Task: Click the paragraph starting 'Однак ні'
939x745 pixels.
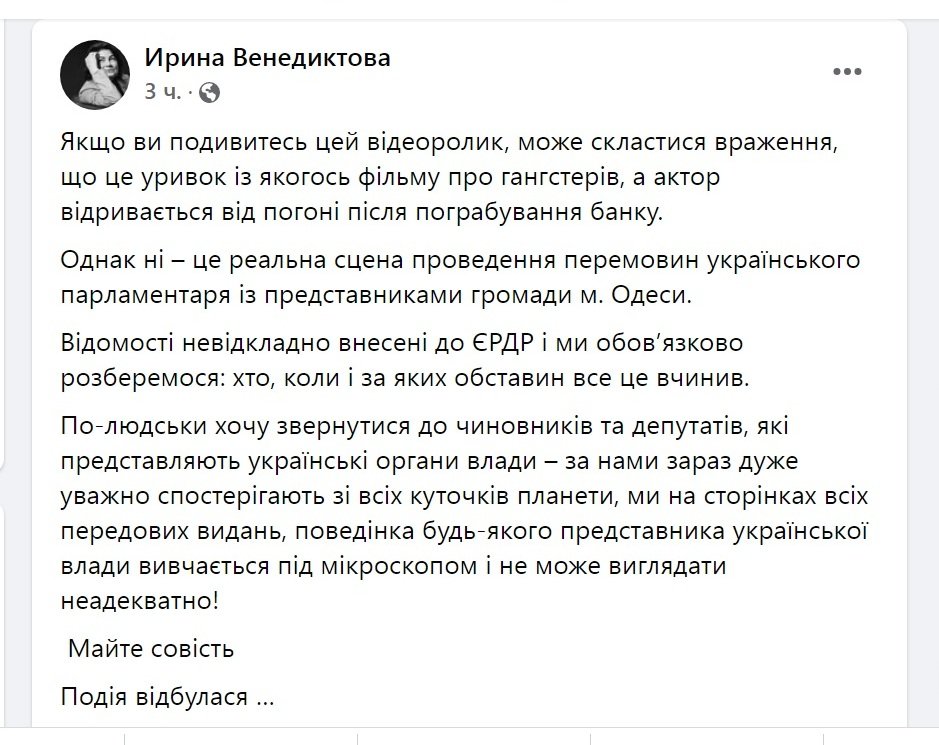Action: click(x=460, y=278)
